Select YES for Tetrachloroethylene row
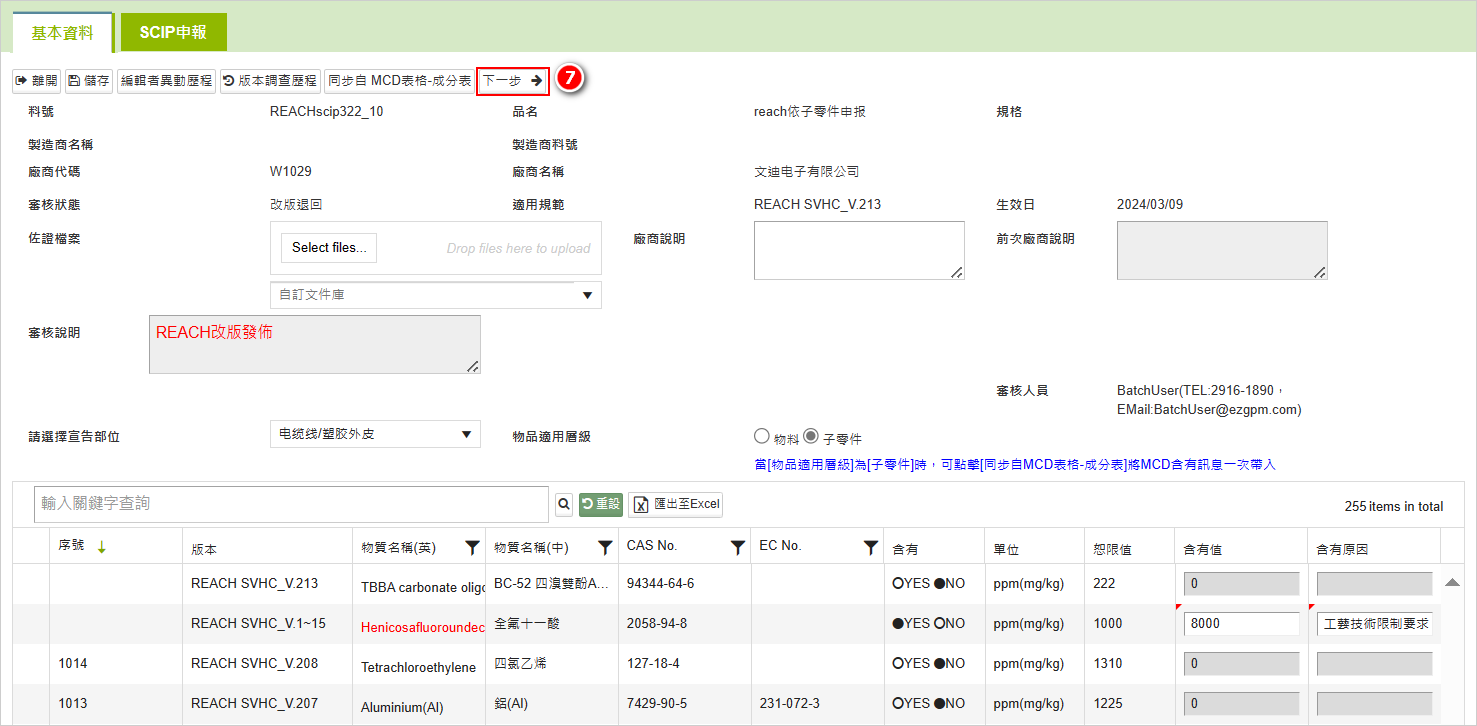The height and width of the screenshot is (726, 1477). [898, 664]
